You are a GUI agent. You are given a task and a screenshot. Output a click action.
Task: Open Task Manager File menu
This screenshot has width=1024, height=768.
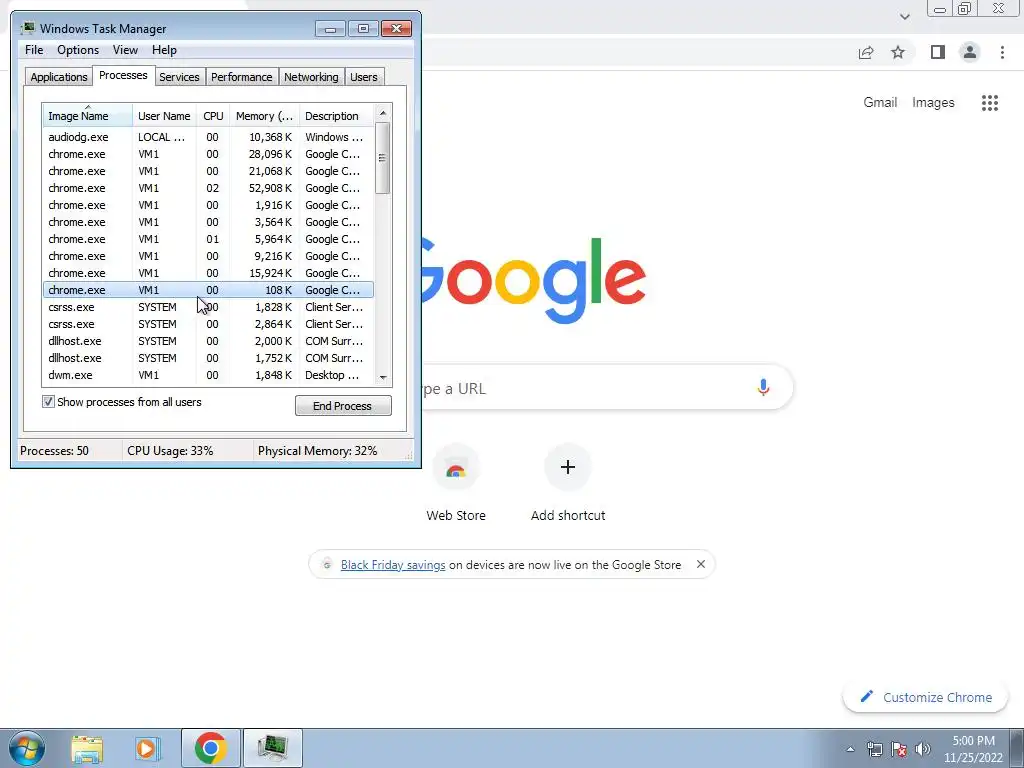[x=34, y=50]
